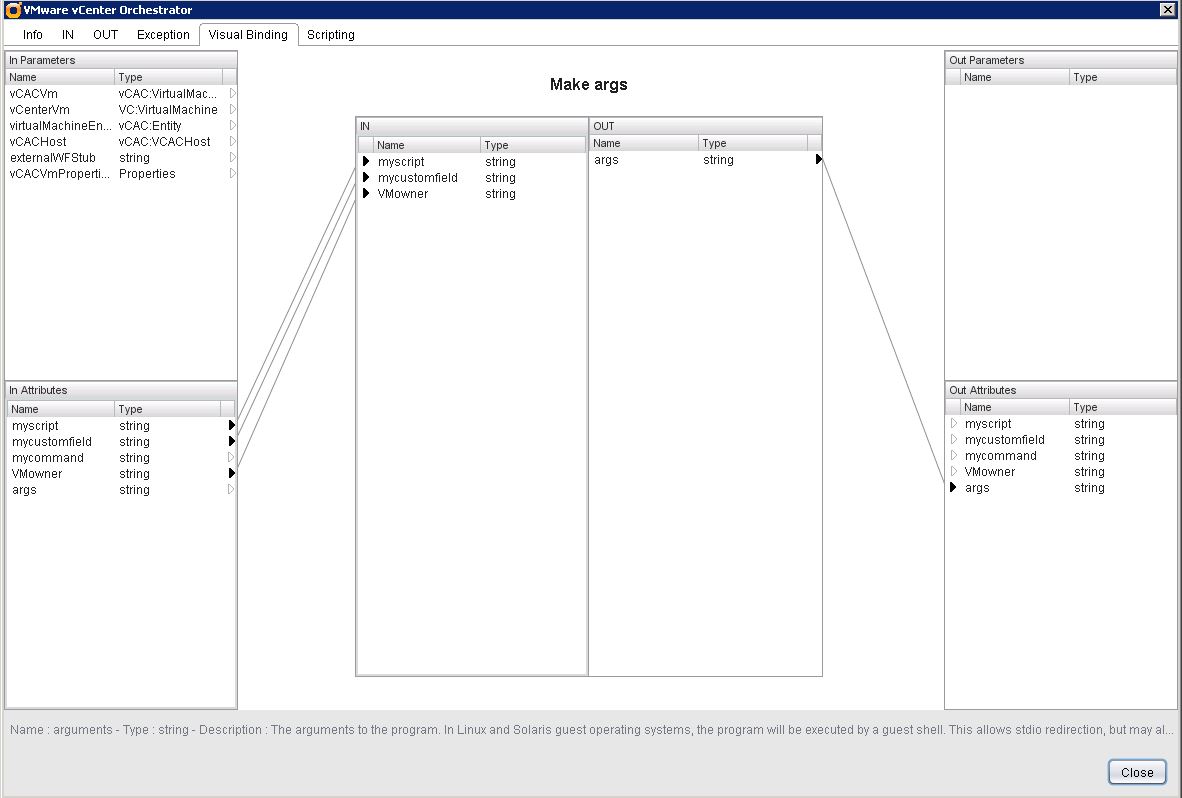Screen dimensions: 1182x798
Task: Open the Info tab
Action: pyautogui.click(x=33, y=35)
